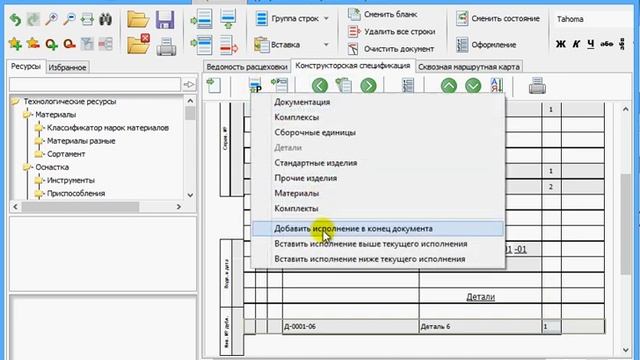Screen dimensions: 640x360
Task: Click the delete row icon with red arrow
Action: 229,45
